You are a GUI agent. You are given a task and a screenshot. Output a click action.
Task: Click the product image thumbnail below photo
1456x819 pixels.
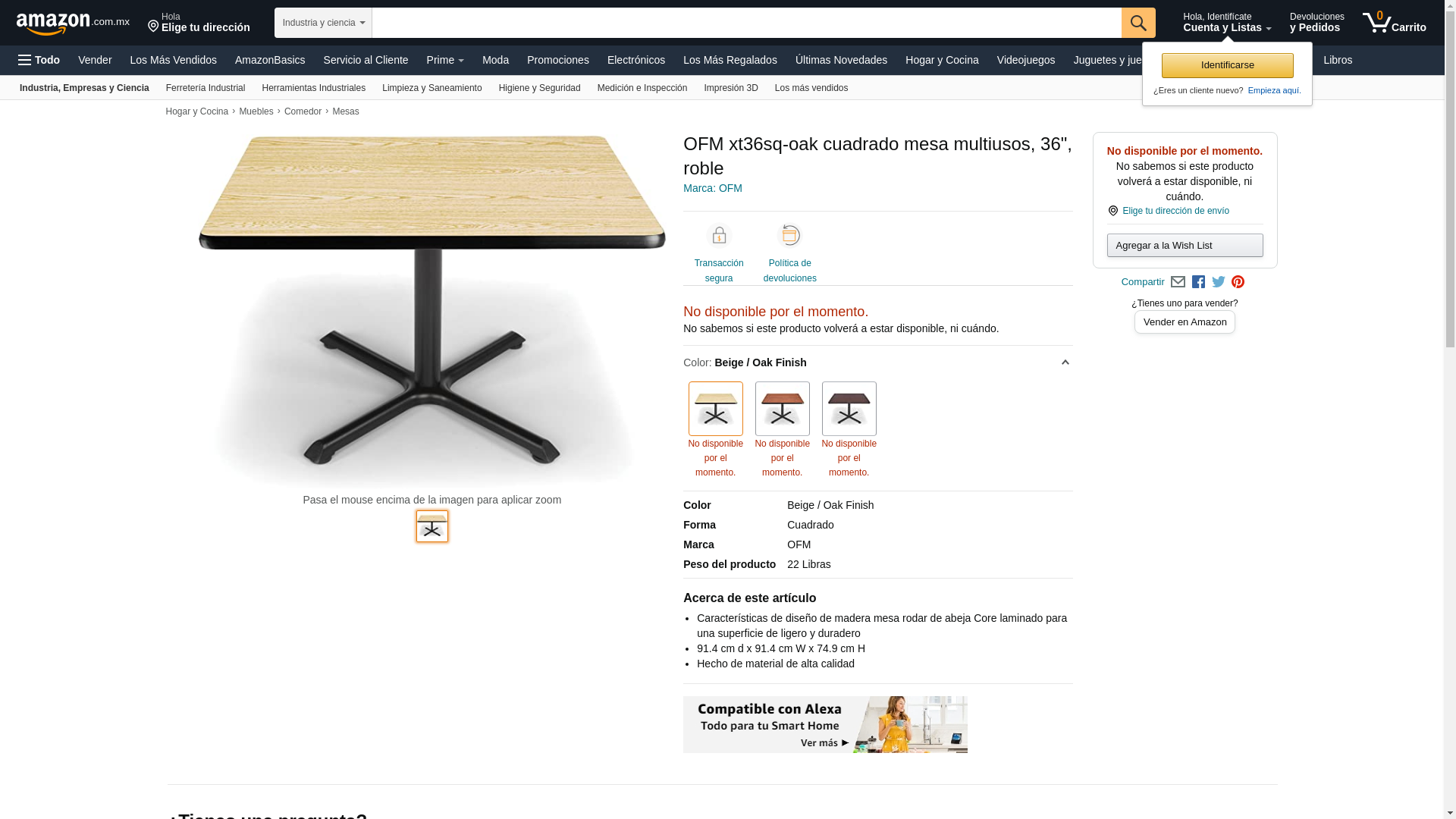[432, 526]
